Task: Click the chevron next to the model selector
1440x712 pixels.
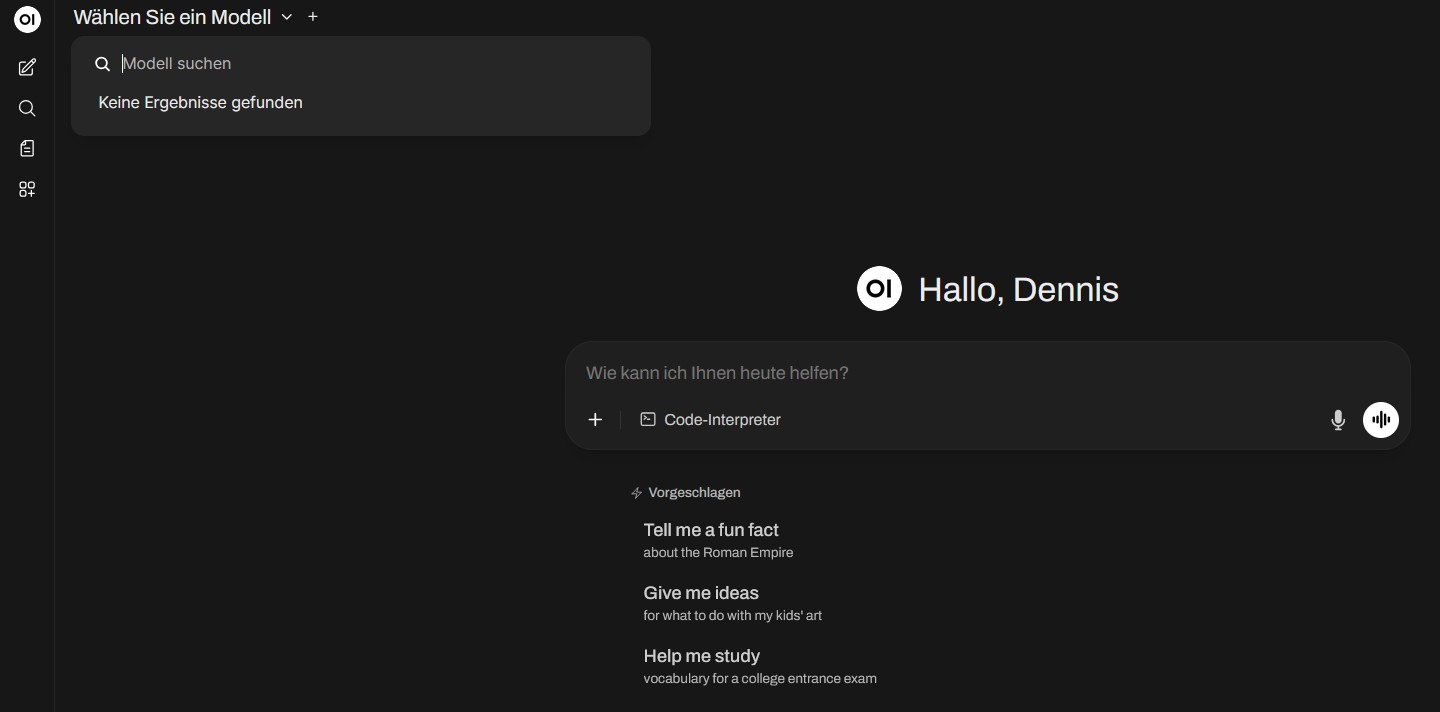Action: 287,17
